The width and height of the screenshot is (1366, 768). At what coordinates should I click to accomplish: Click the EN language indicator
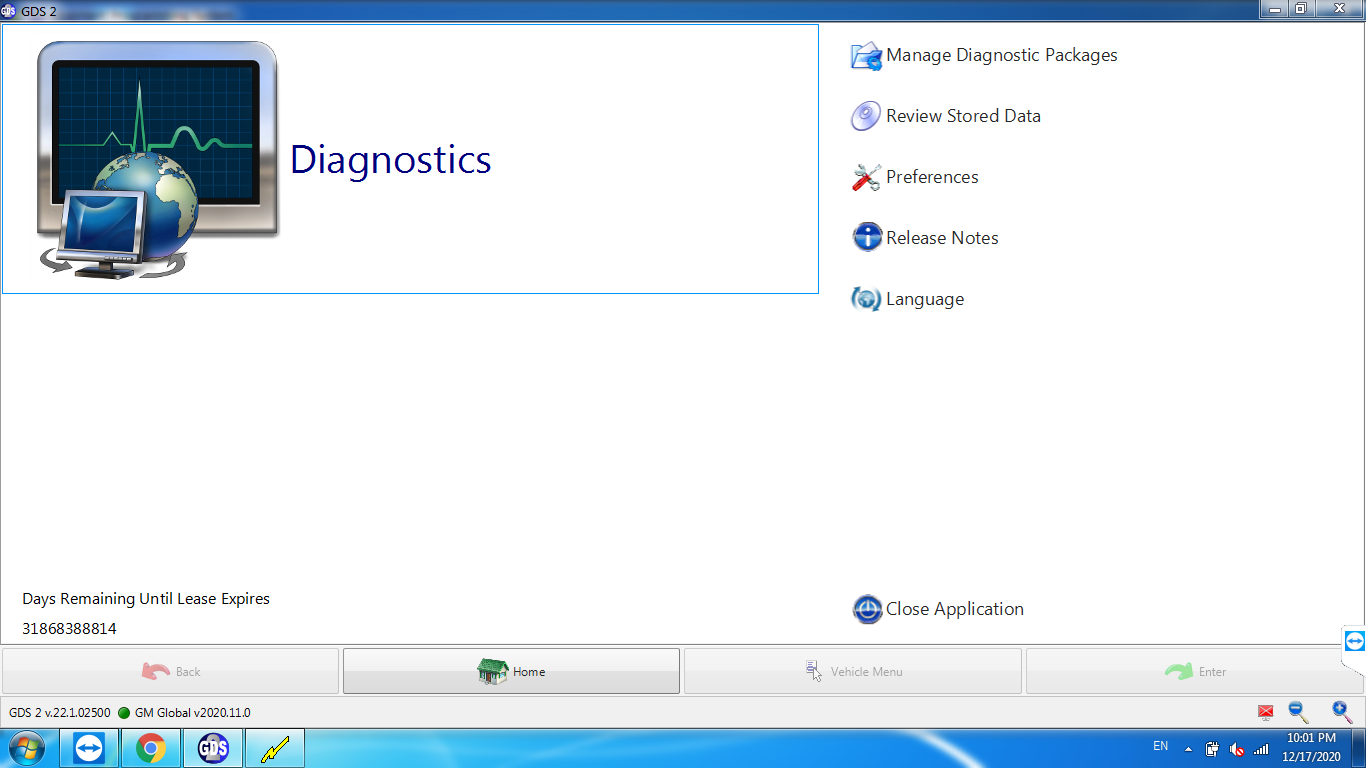point(1160,746)
